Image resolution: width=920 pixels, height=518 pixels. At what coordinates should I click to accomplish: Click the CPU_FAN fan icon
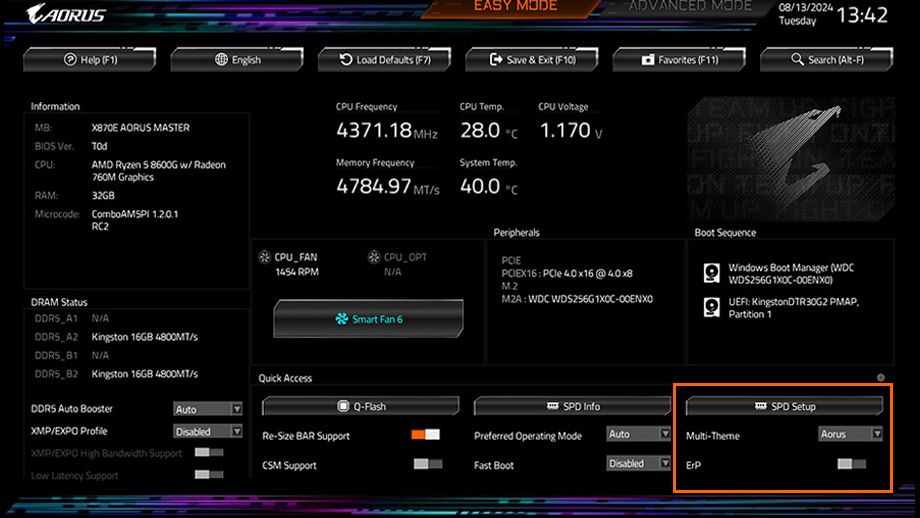pyautogui.click(x=264, y=257)
